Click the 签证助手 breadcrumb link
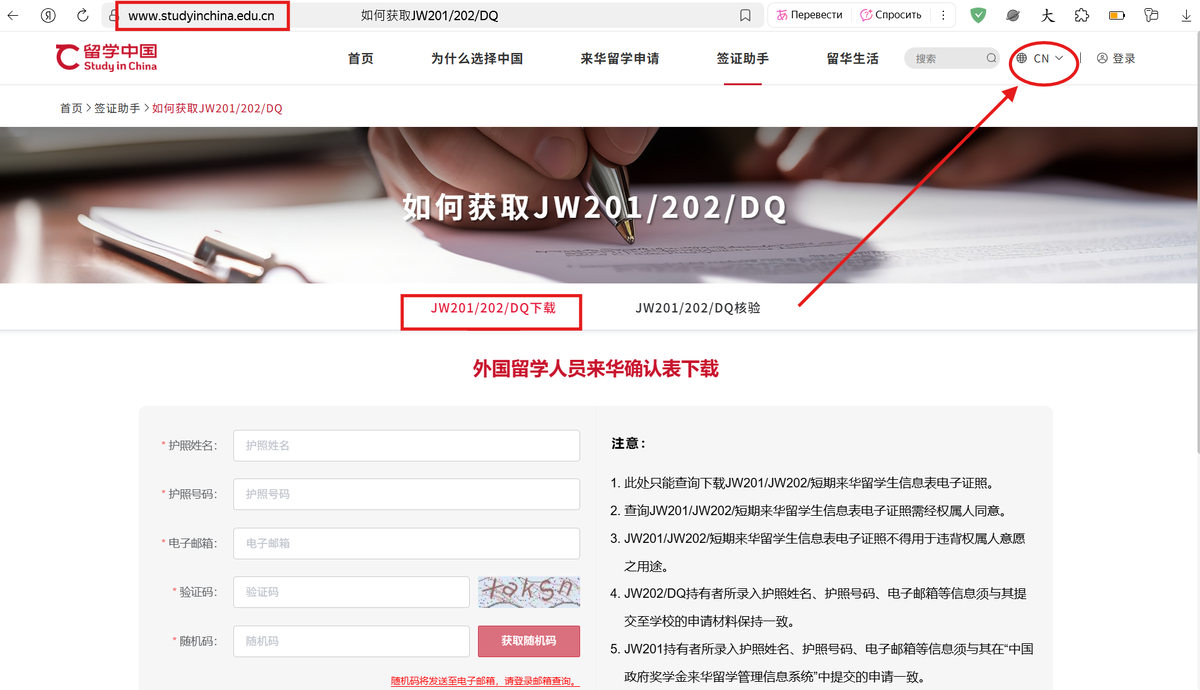Image resolution: width=1200 pixels, height=690 pixels. pyautogui.click(x=118, y=108)
